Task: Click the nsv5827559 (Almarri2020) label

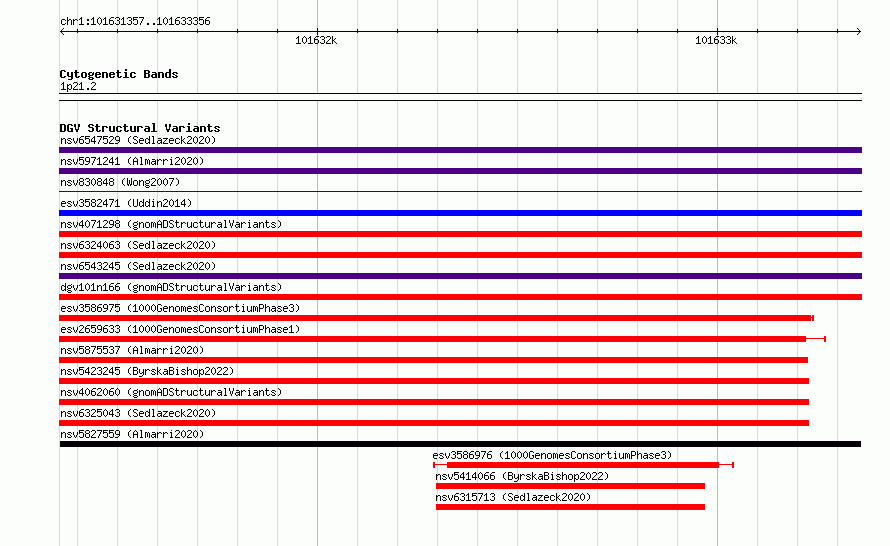Action: tap(132, 434)
